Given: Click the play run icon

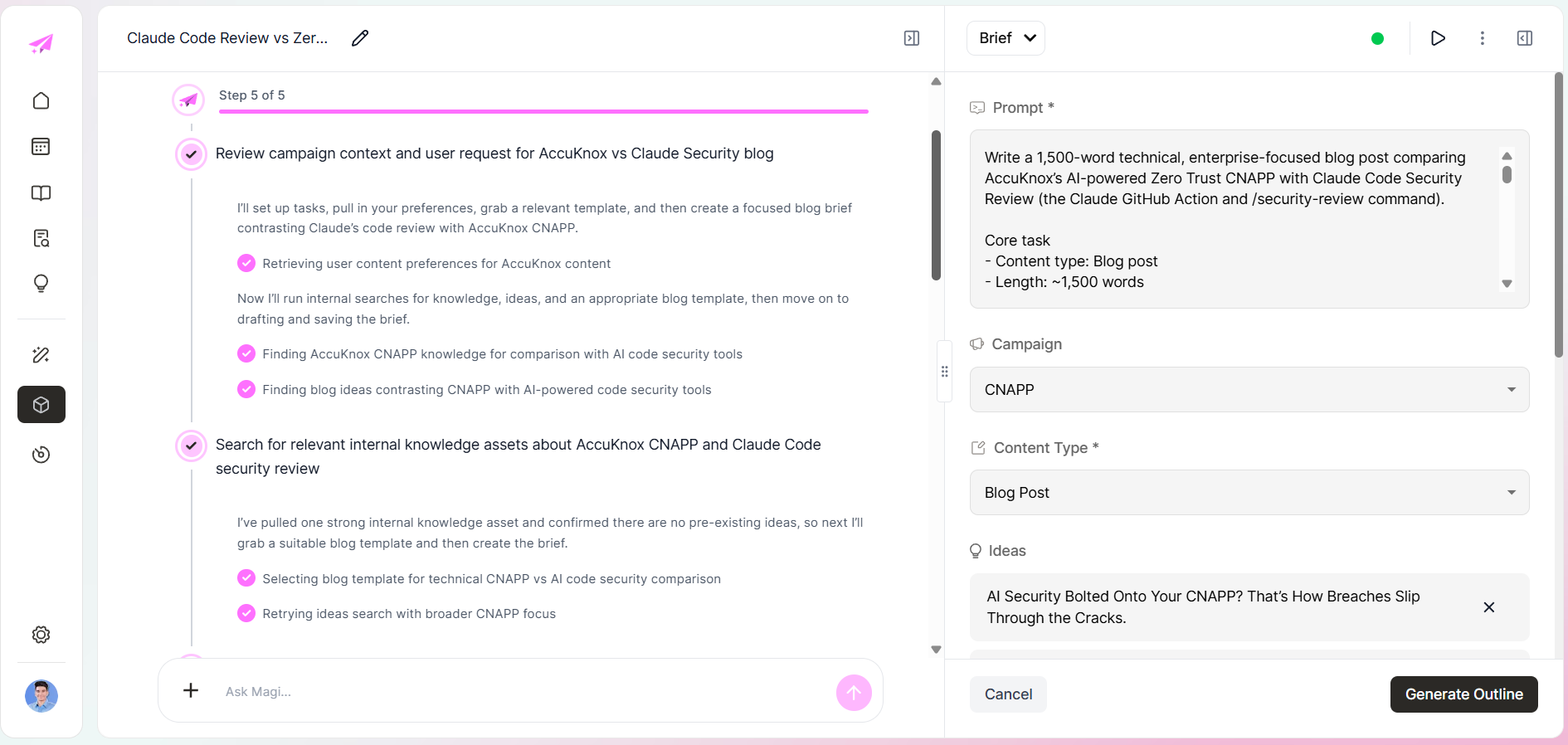Looking at the screenshot, I should point(1439,38).
